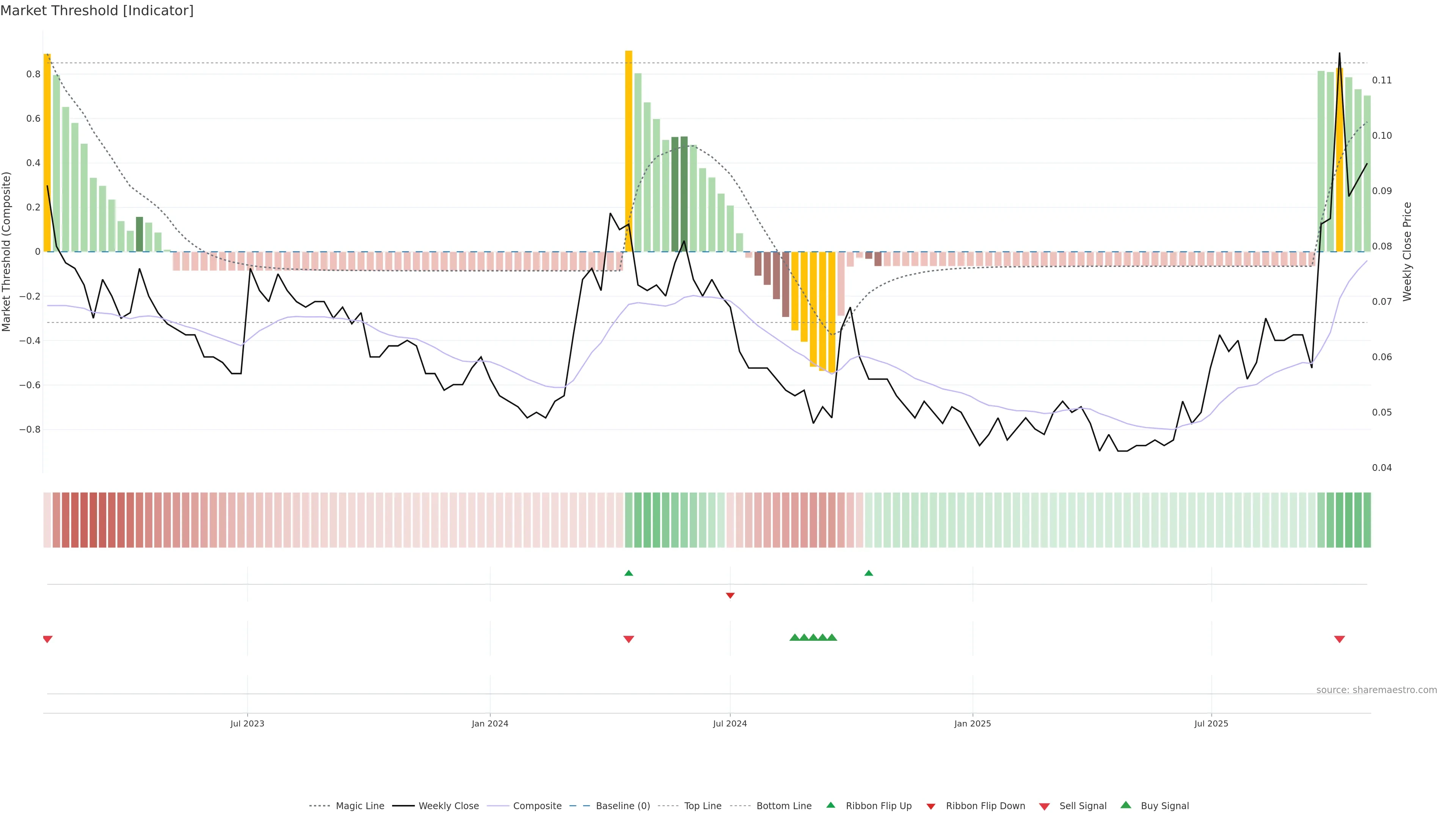
Task: Click the Market Threshold [Indicator] title
Action: click(x=97, y=11)
